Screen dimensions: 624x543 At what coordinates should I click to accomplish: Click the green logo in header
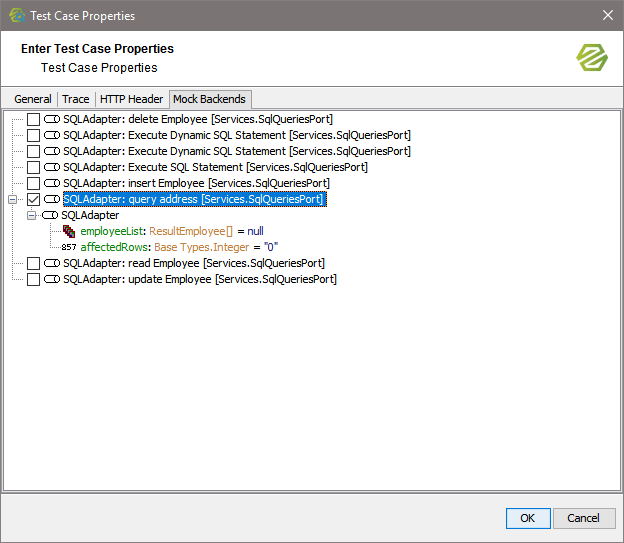coord(591,57)
